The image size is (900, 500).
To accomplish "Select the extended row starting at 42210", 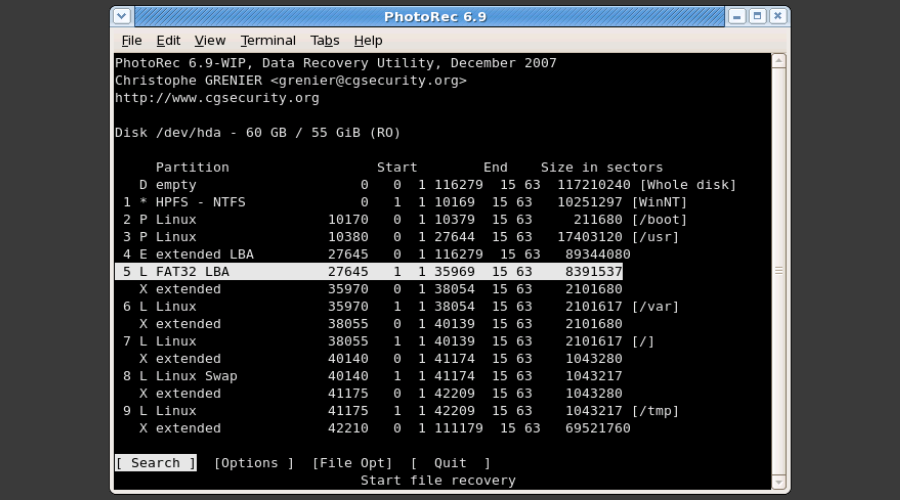I will point(385,428).
